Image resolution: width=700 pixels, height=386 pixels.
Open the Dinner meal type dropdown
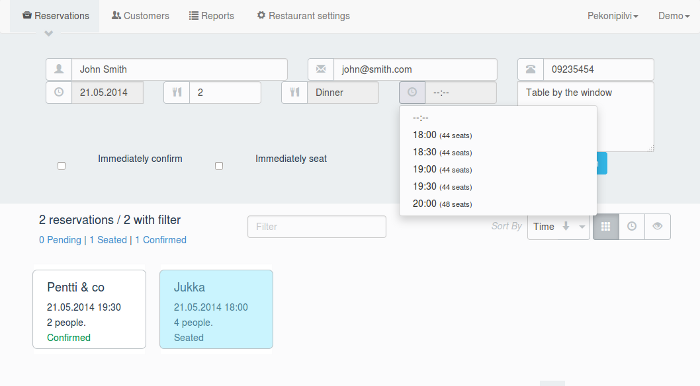coord(343,92)
